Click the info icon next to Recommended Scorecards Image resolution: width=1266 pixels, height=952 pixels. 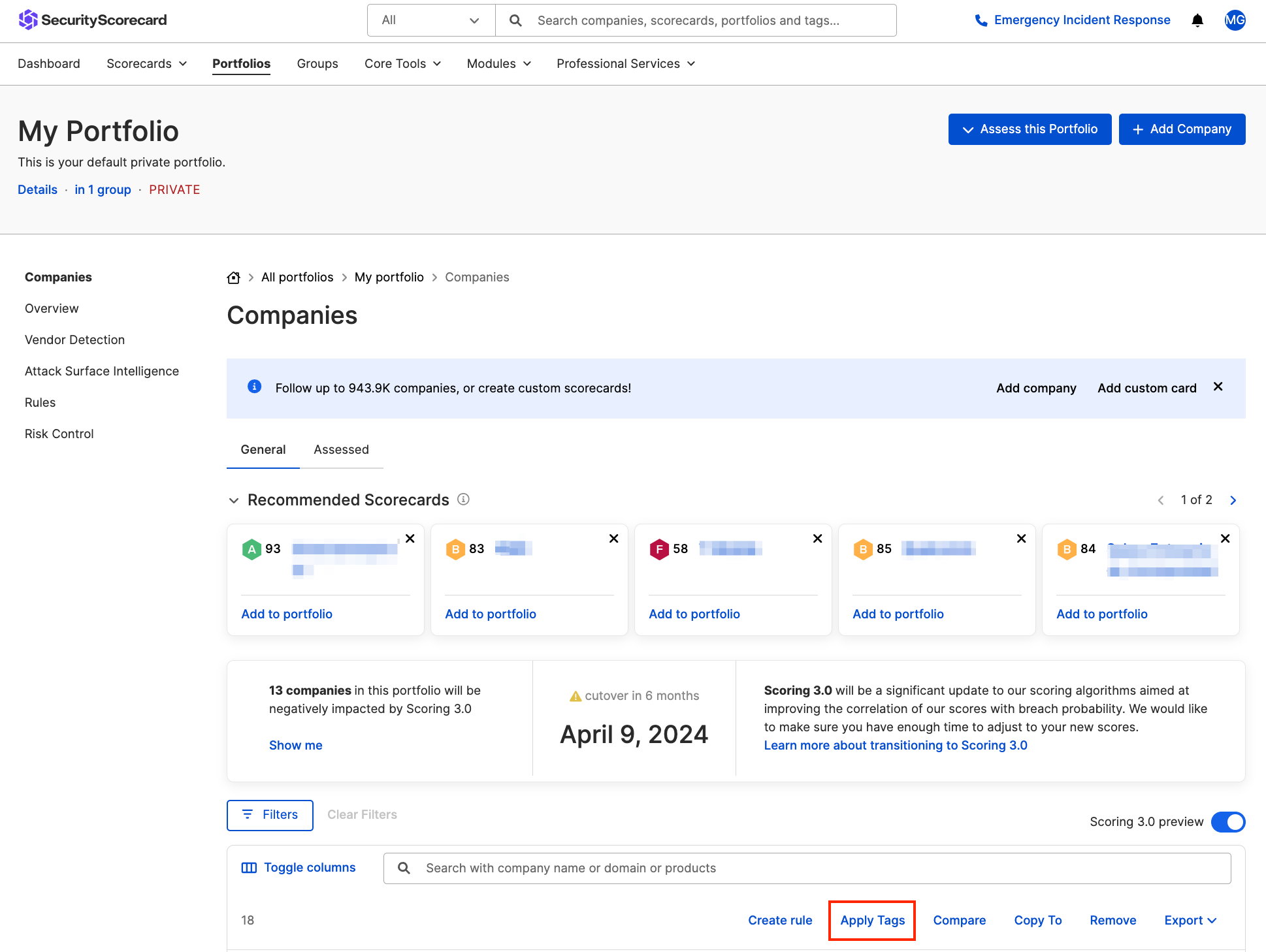point(463,500)
